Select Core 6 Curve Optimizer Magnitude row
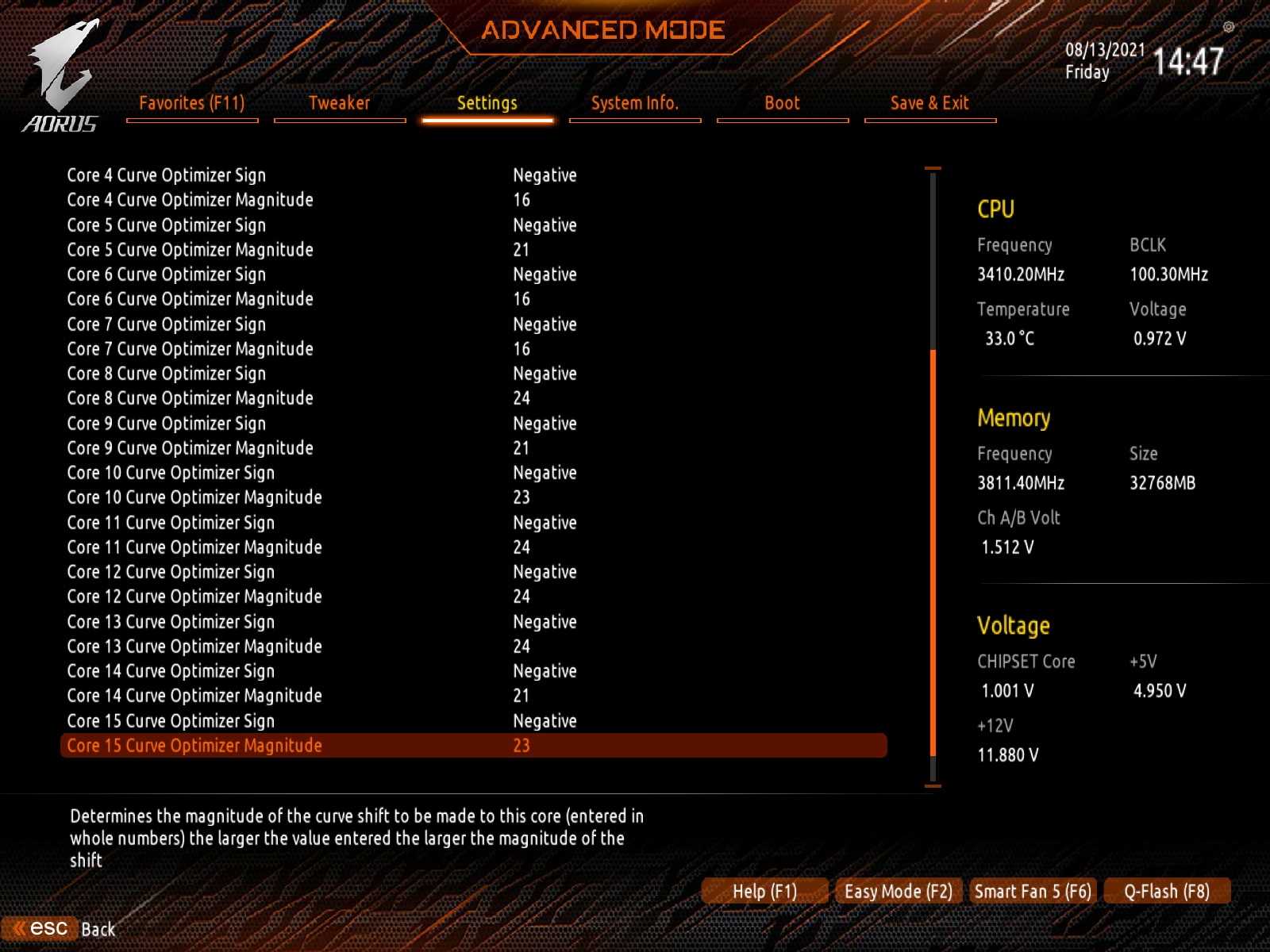Image resolution: width=1270 pixels, height=952 pixels. click(474, 299)
